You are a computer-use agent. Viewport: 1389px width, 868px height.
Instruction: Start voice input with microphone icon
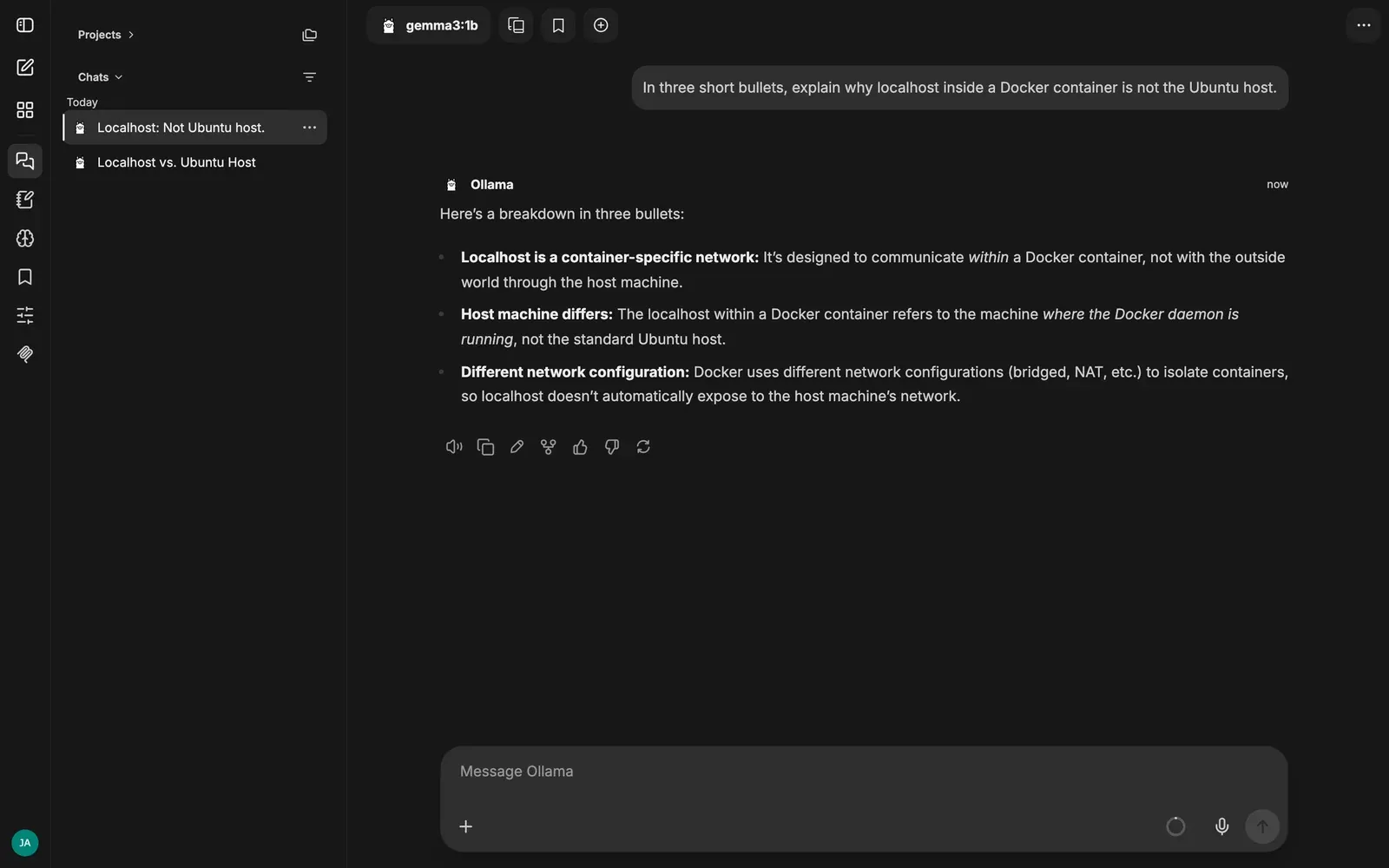click(1221, 826)
